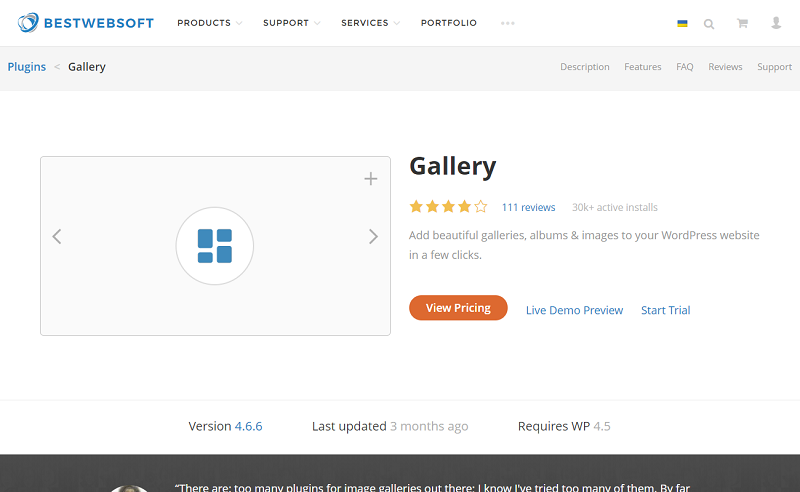Expand the gallery image with plus icon

pyautogui.click(x=371, y=179)
